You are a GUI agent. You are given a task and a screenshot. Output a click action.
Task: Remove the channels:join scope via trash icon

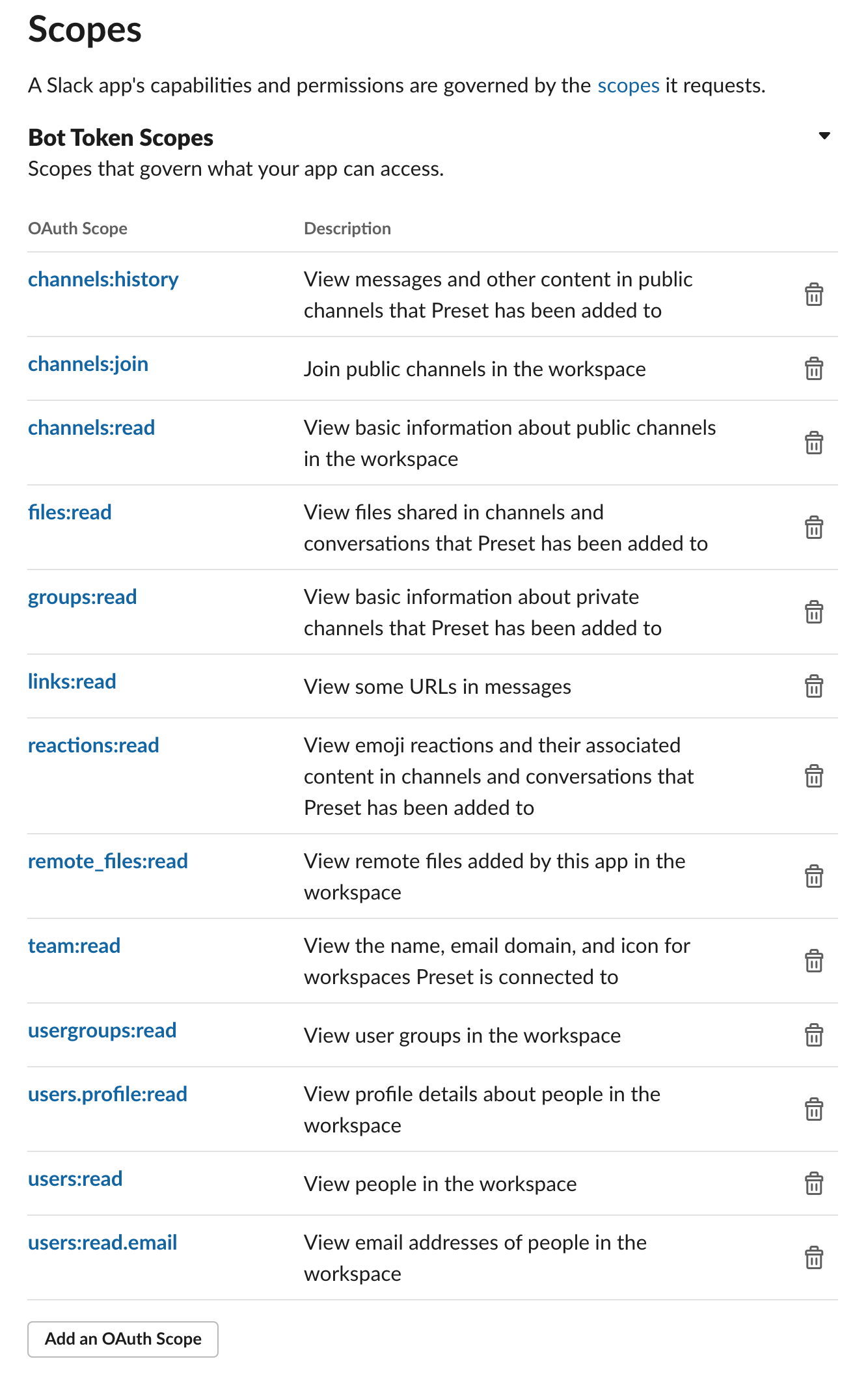click(814, 369)
